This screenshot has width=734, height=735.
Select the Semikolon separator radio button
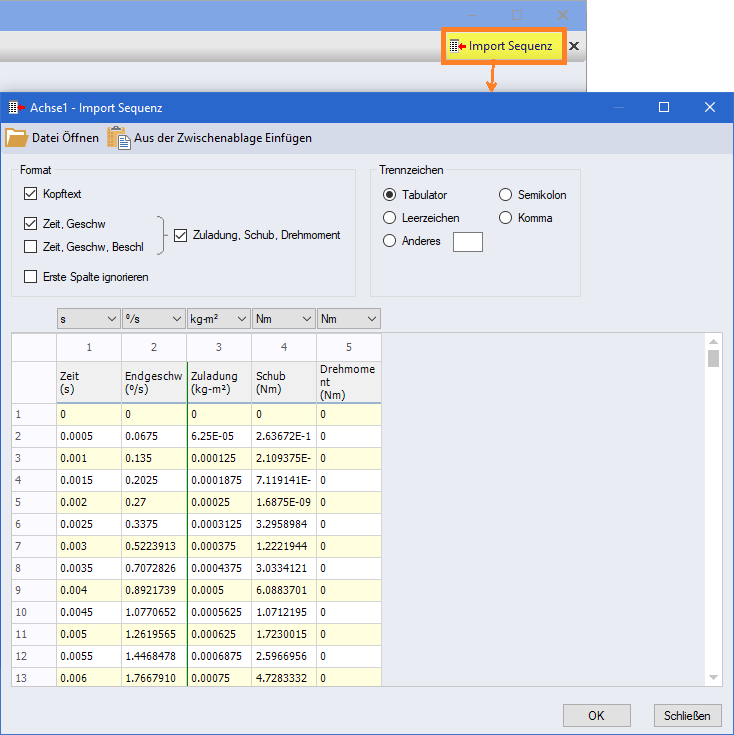pyautogui.click(x=506, y=195)
